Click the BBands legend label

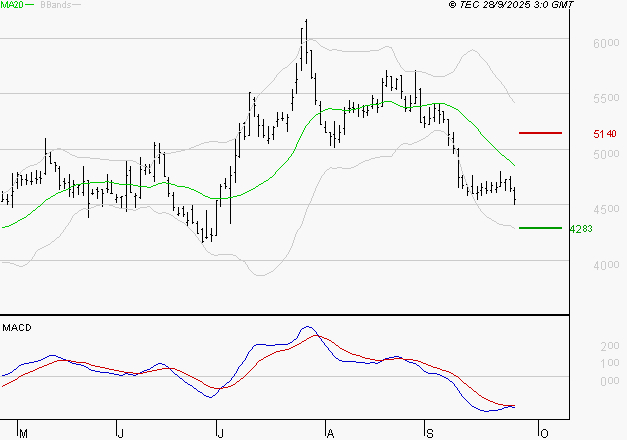pos(56,5)
